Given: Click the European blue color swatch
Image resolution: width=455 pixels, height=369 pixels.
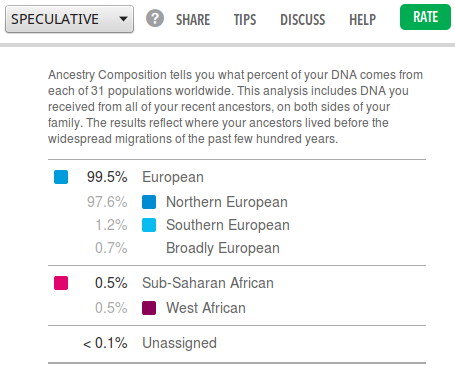Looking at the screenshot, I should tap(61, 177).
